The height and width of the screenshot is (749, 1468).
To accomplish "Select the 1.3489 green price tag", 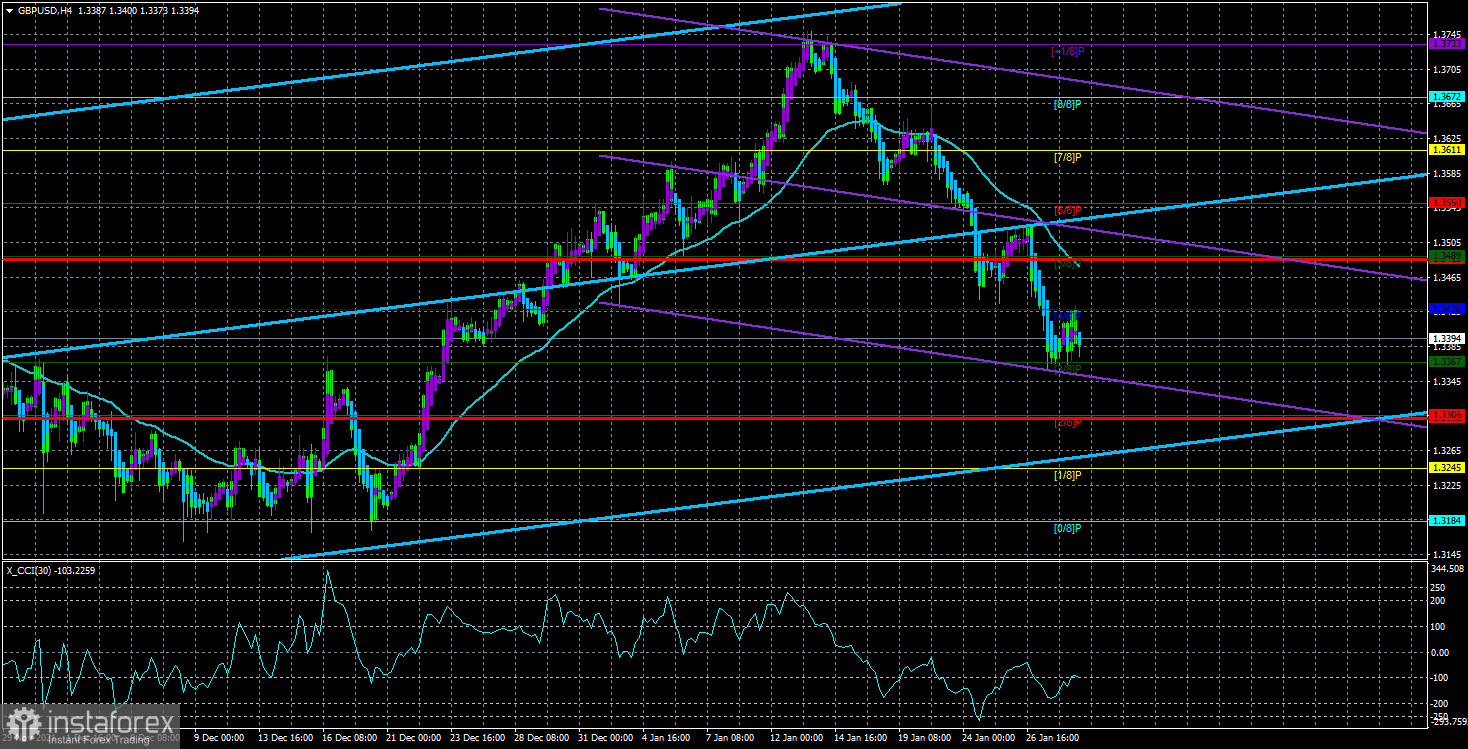I will pyautogui.click(x=1447, y=257).
